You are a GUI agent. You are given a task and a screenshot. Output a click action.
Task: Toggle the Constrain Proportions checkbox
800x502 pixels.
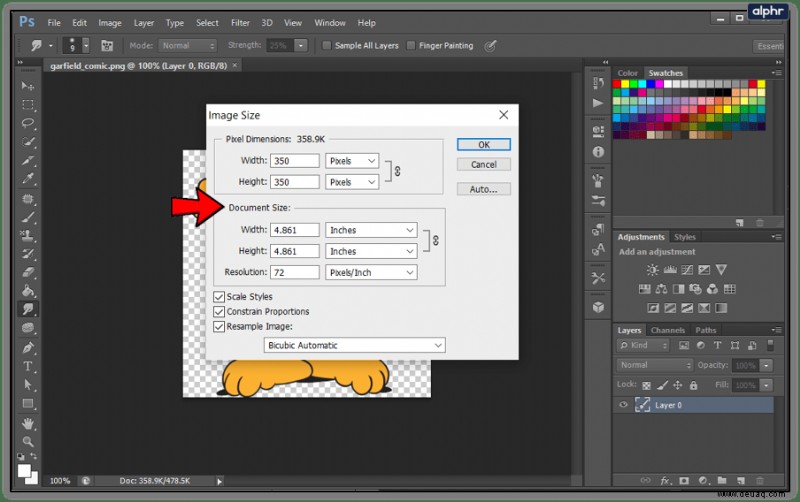pos(219,312)
